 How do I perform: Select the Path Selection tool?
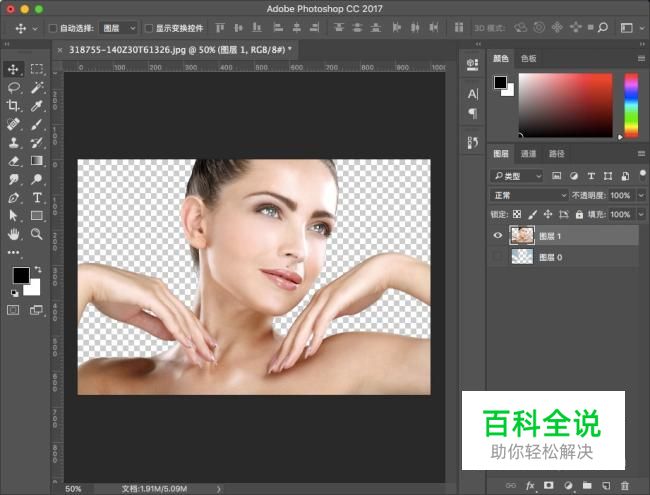[13, 216]
